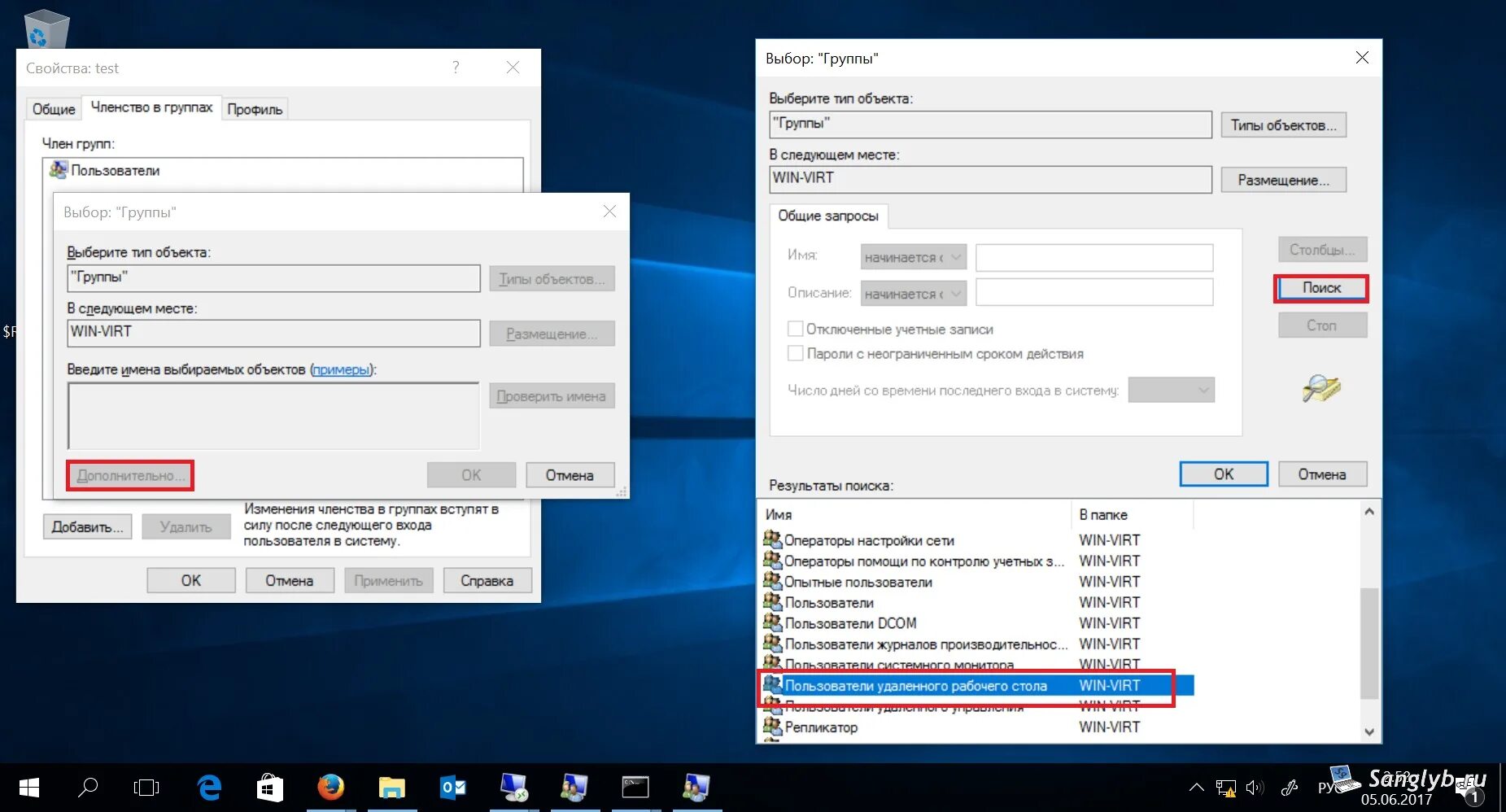Click the Windows Start button
This screenshot has width=1506, height=812.
point(29,788)
